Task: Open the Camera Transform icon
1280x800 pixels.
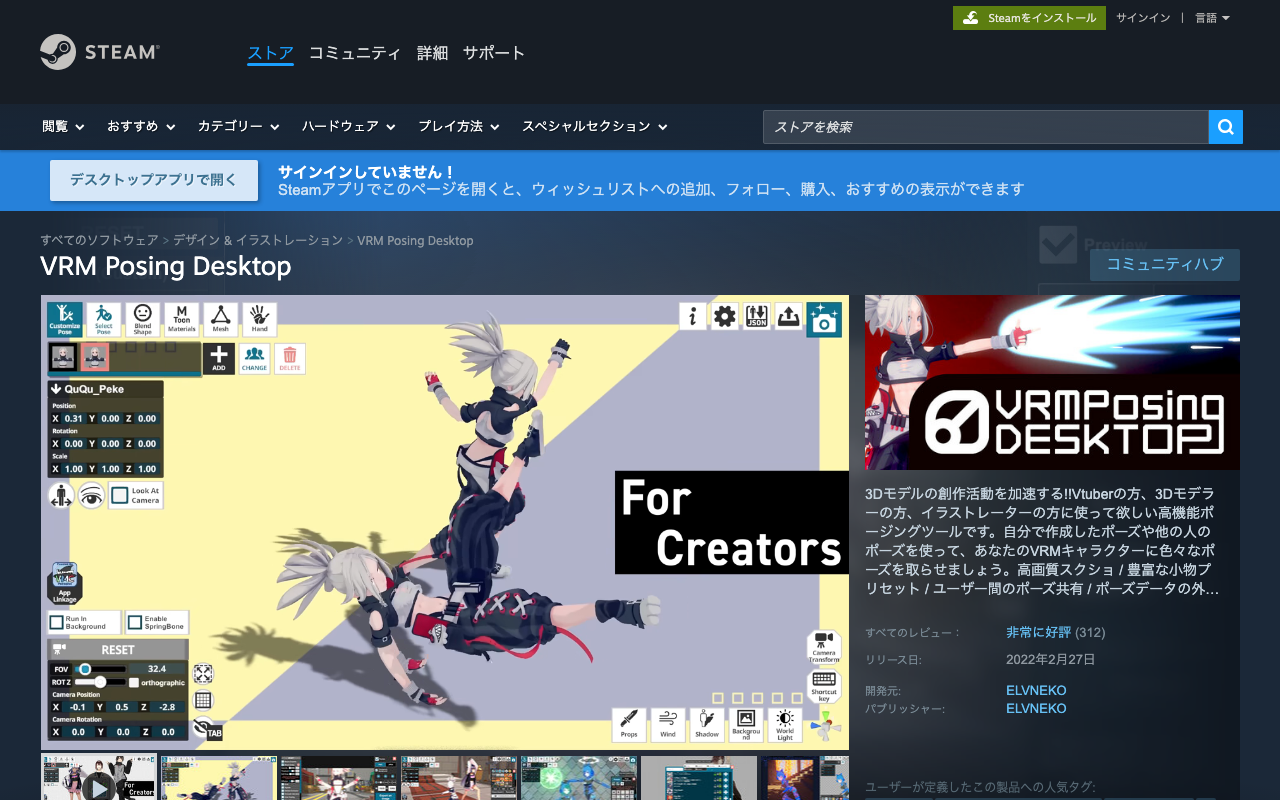Action: (x=824, y=646)
